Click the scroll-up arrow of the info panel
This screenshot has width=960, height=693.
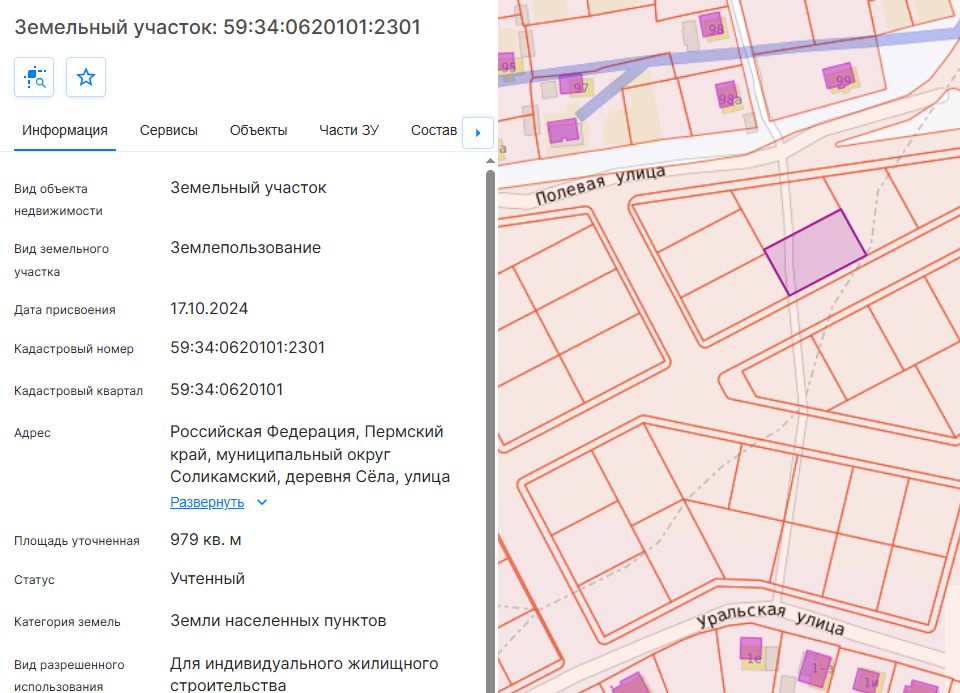pyautogui.click(x=490, y=161)
